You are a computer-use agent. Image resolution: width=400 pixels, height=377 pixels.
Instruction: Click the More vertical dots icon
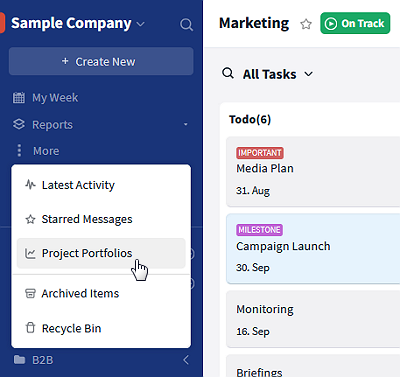coord(19,151)
